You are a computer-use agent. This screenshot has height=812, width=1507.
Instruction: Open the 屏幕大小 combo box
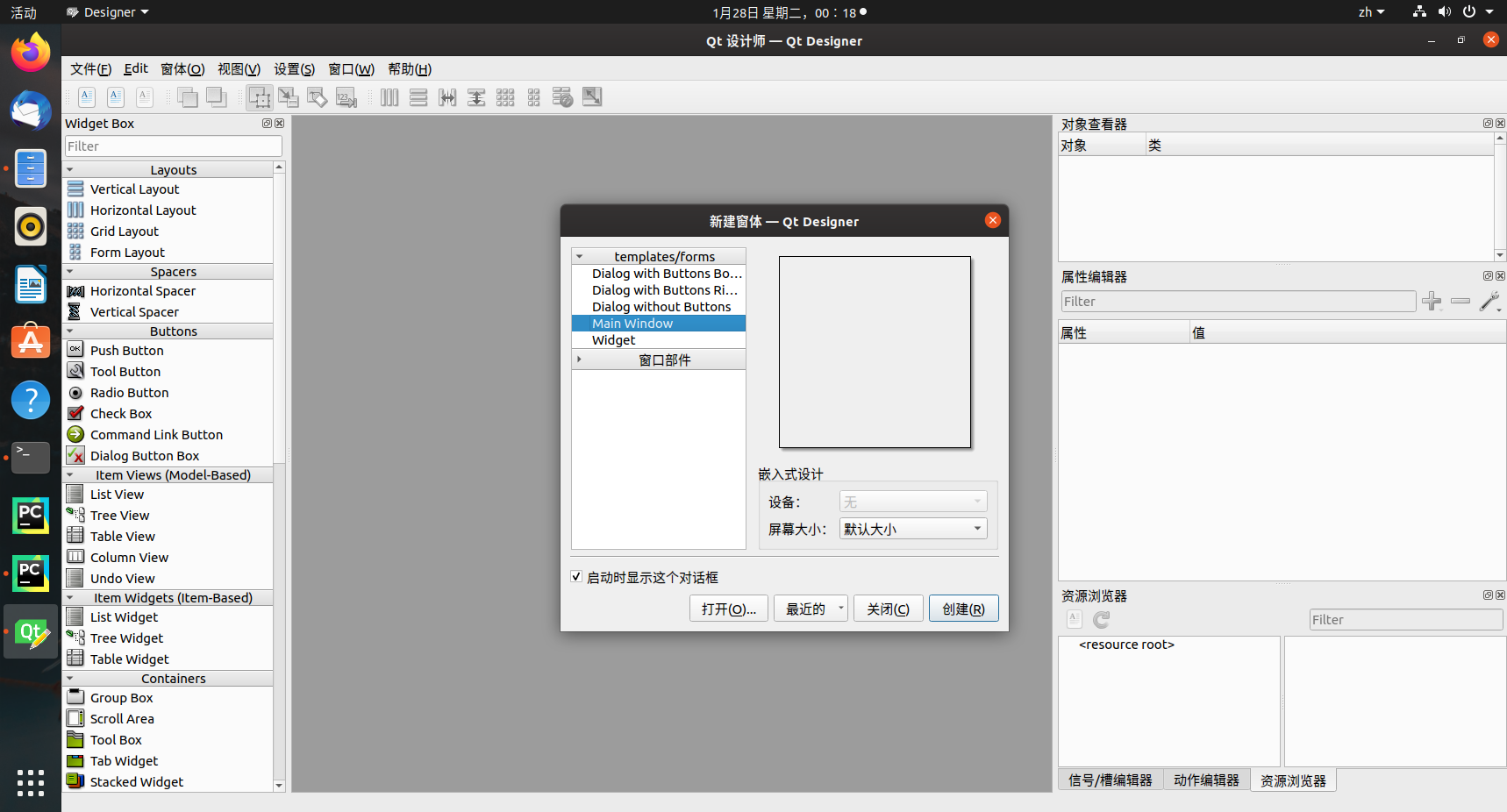click(913, 529)
